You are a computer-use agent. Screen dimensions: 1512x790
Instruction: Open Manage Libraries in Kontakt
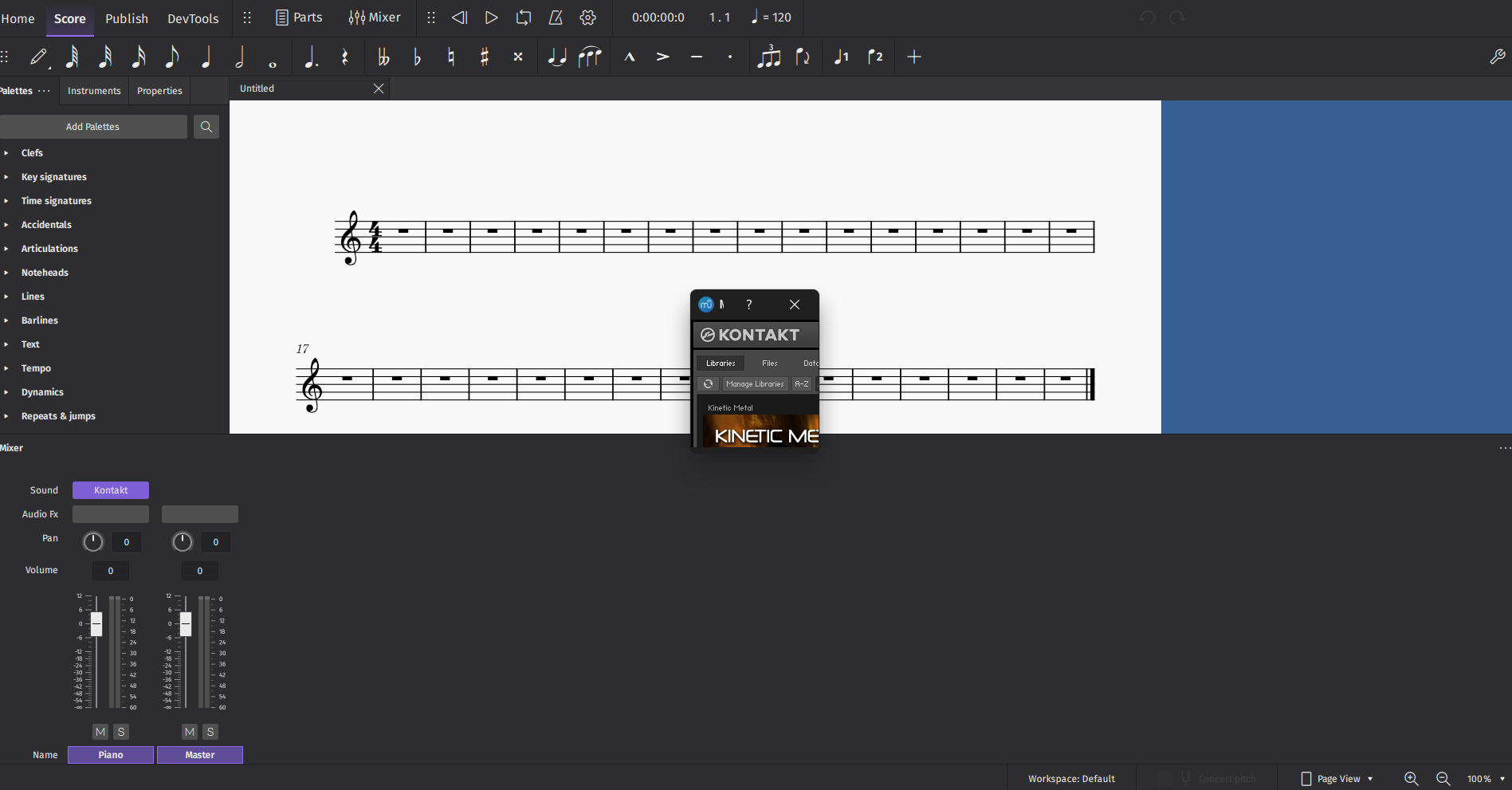pyautogui.click(x=754, y=383)
